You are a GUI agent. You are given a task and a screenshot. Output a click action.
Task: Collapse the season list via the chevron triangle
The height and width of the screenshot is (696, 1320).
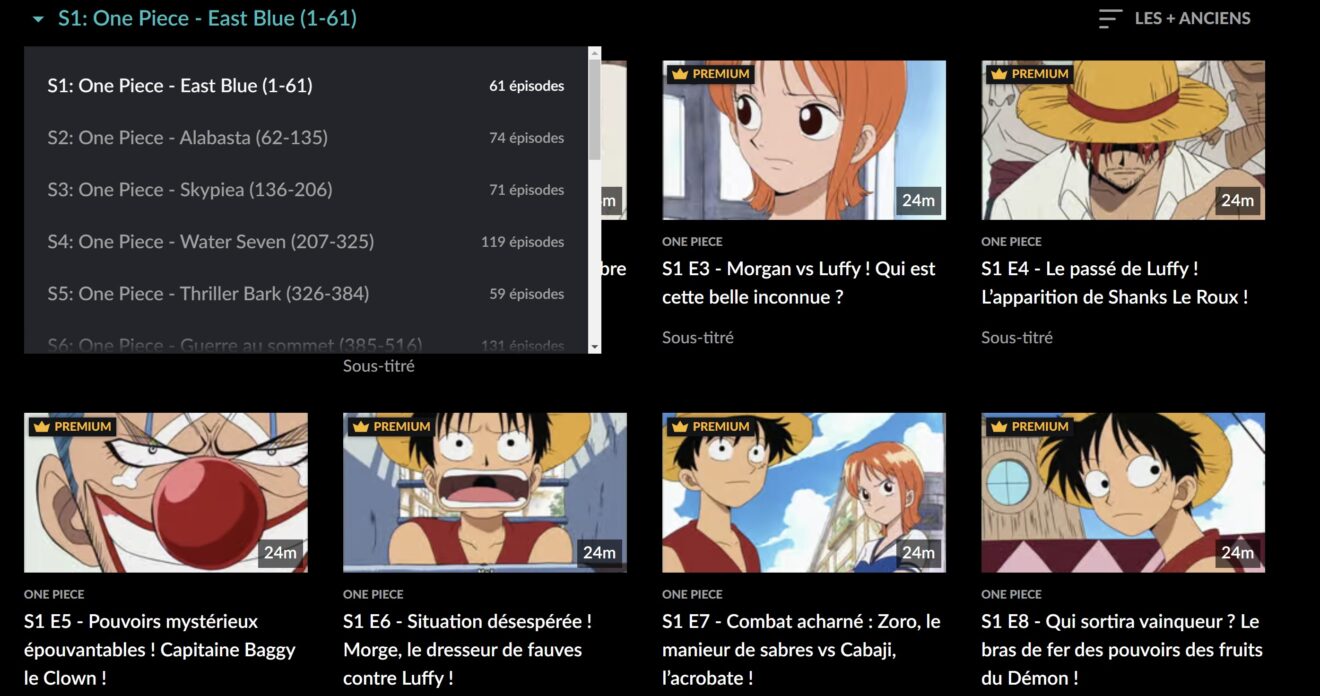[x=36, y=18]
